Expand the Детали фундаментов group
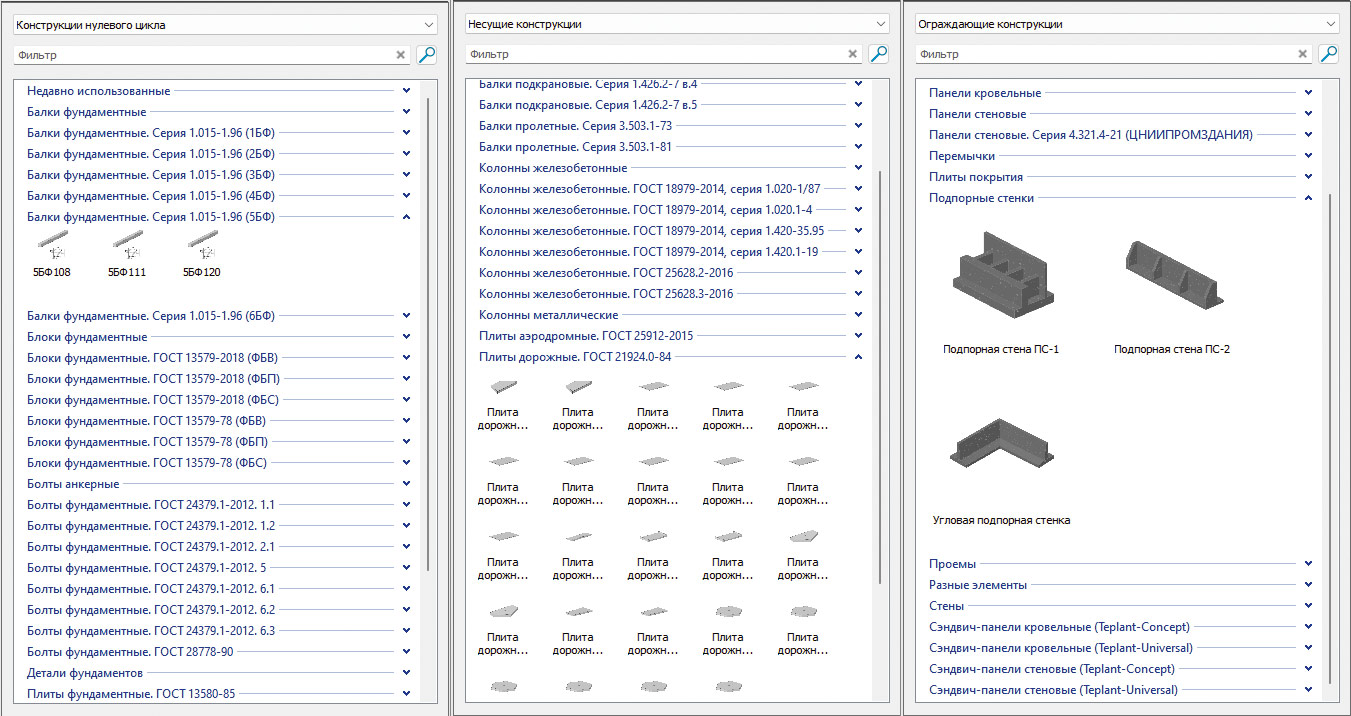 click(x=407, y=673)
